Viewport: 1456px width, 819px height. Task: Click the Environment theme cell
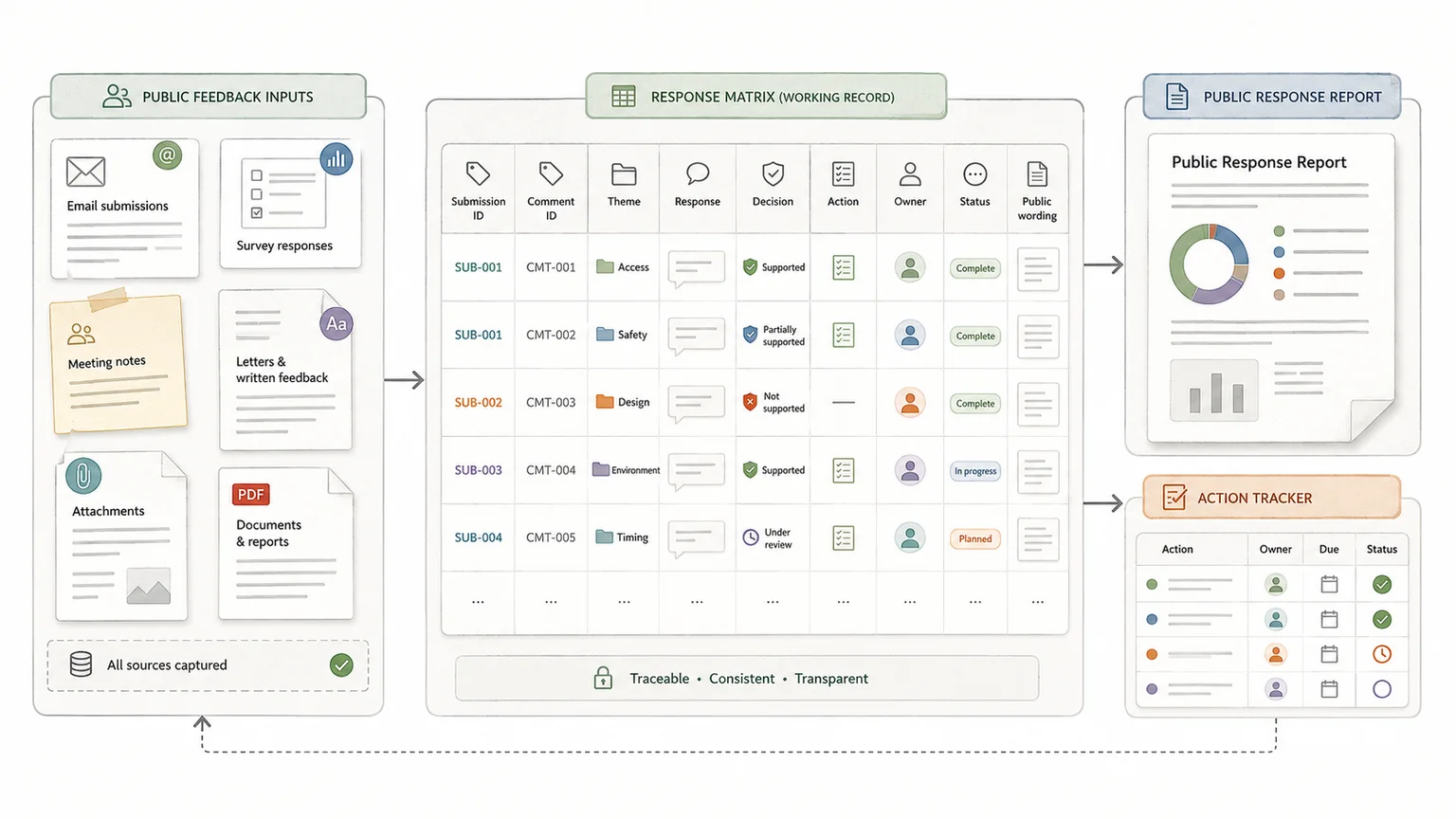(626, 470)
